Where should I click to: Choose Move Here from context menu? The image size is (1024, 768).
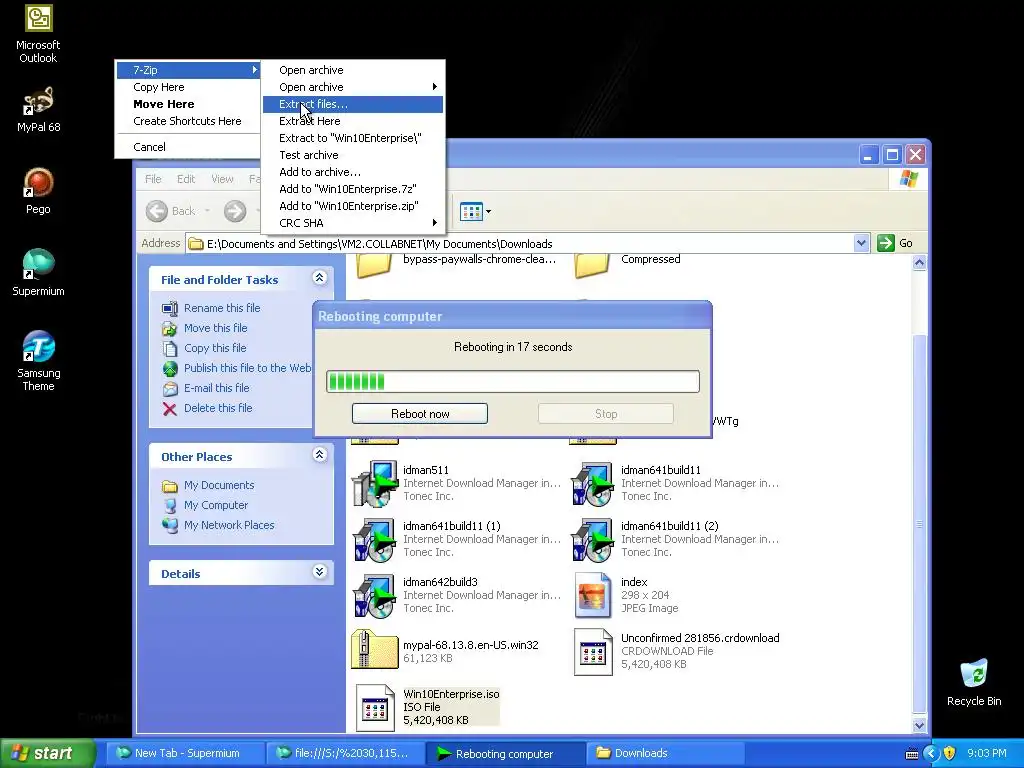click(x=187, y=104)
